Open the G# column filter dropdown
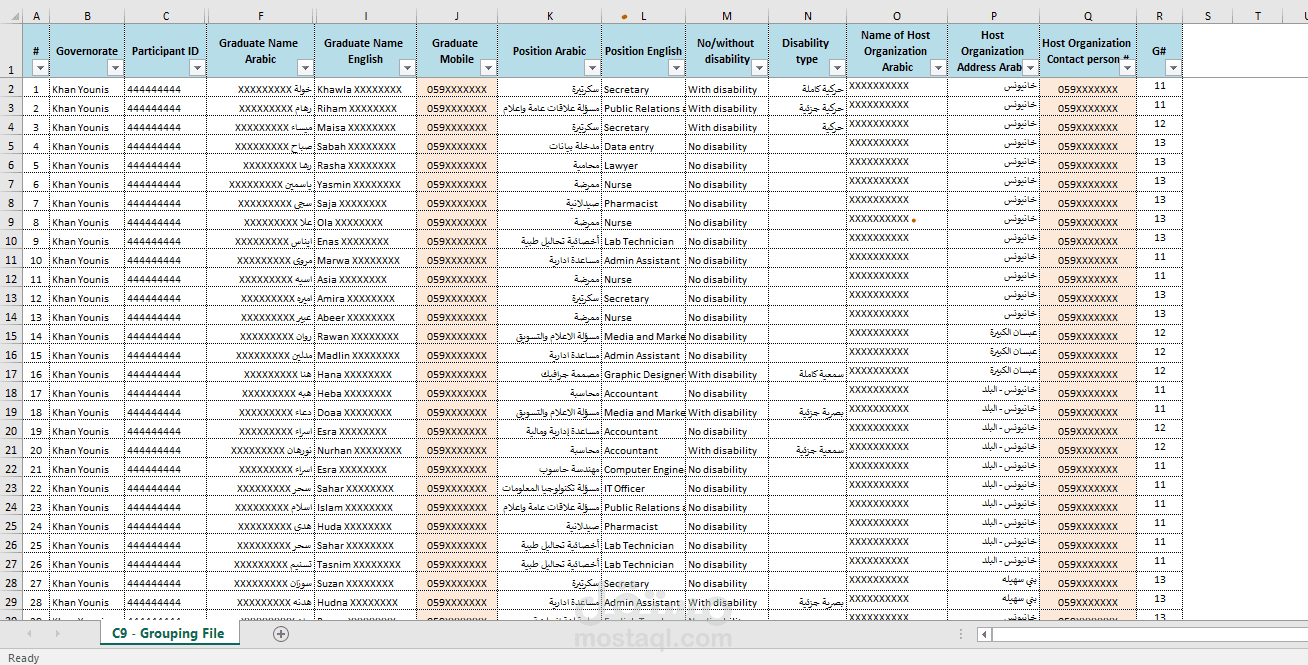This screenshot has height=665, width=1308. click(x=1173, y=68)
